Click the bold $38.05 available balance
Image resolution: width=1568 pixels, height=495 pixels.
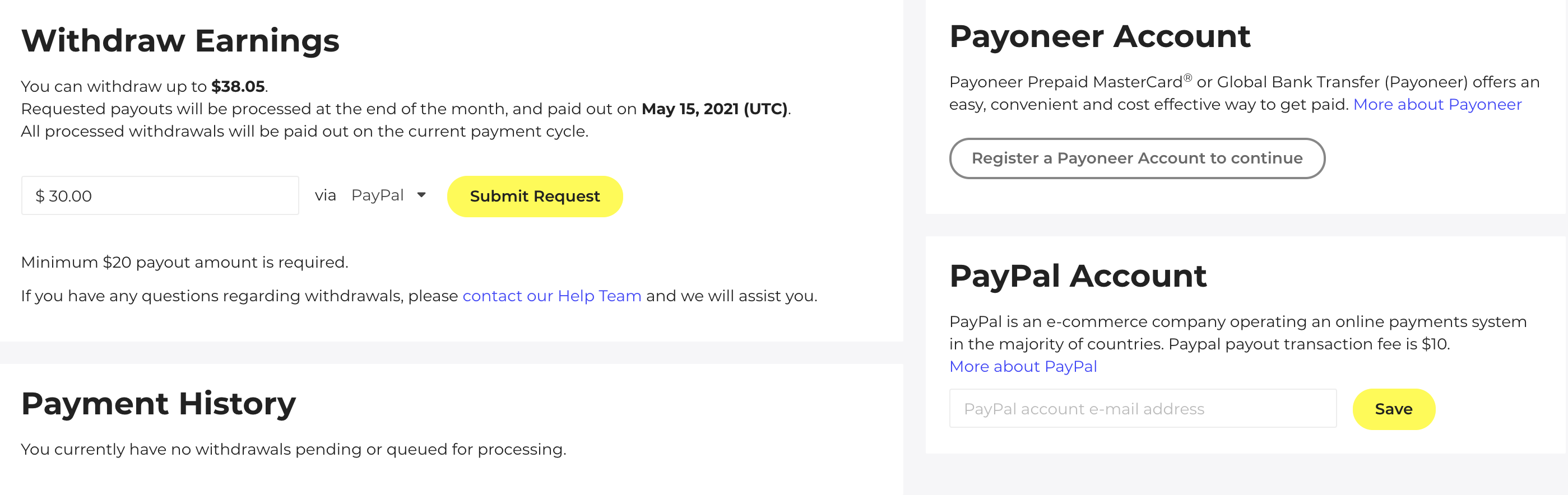pos(238,86)
